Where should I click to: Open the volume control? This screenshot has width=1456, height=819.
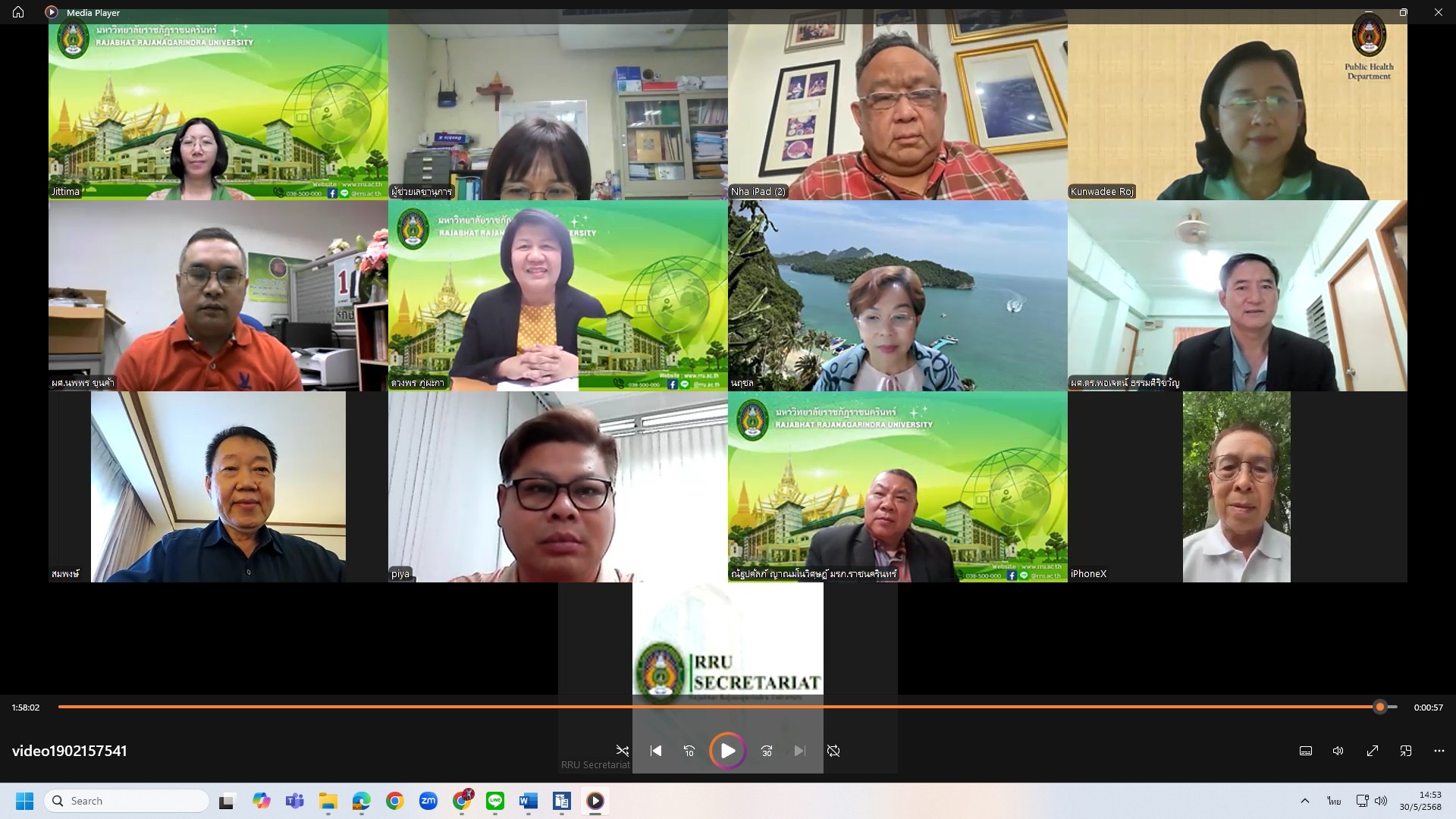(x=1338, y=751)
